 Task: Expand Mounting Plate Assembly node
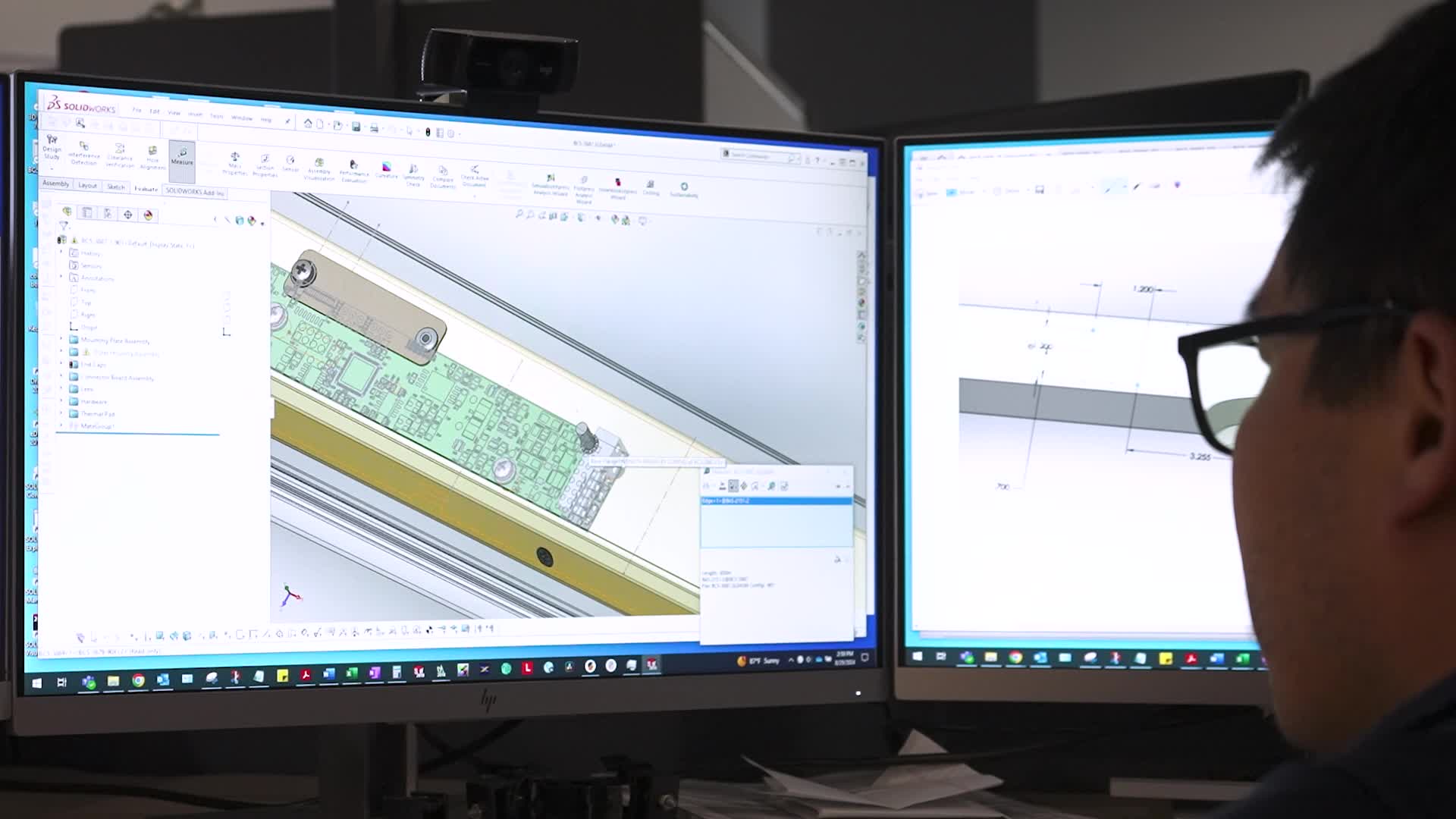(61, 340)
